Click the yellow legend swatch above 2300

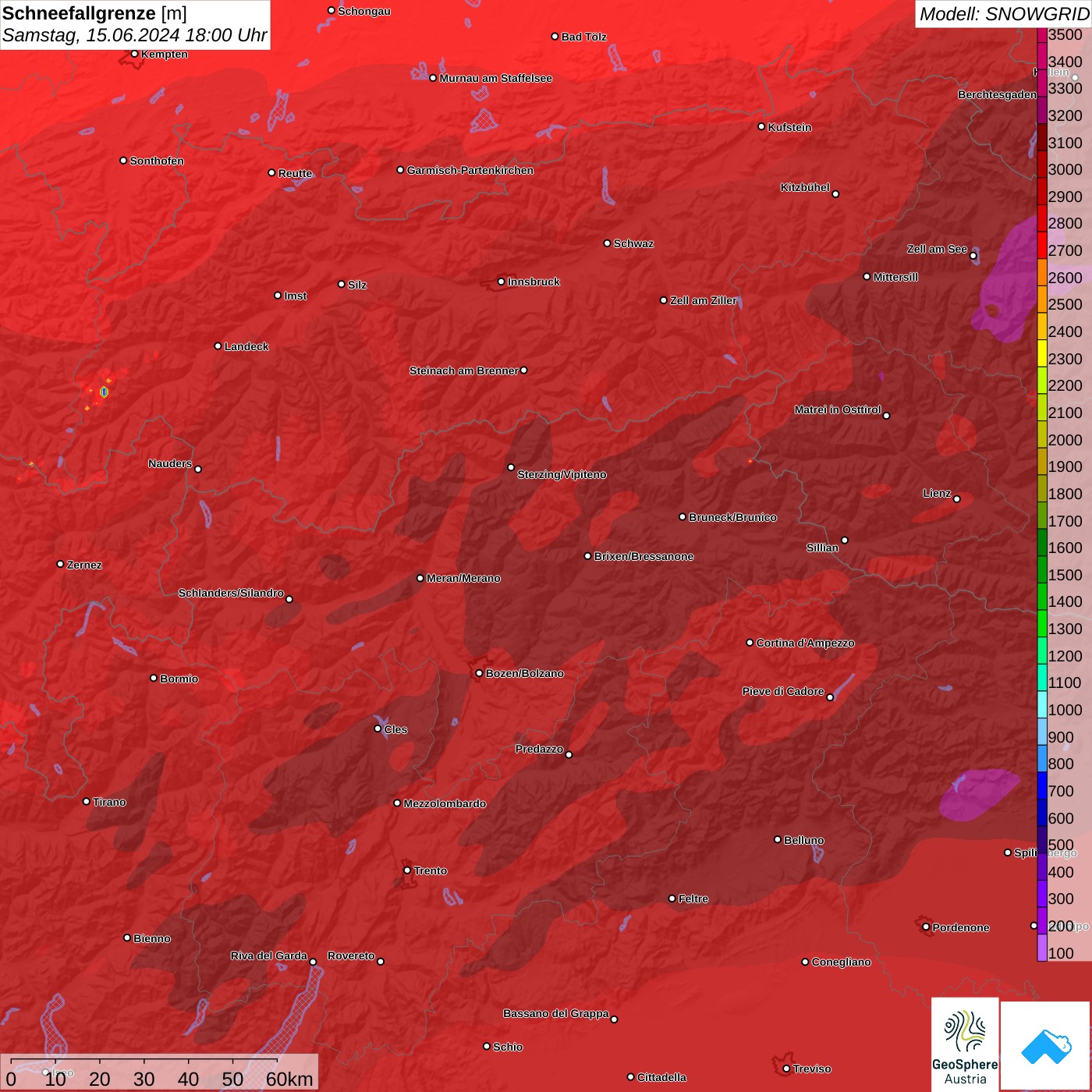point(1042,353)
